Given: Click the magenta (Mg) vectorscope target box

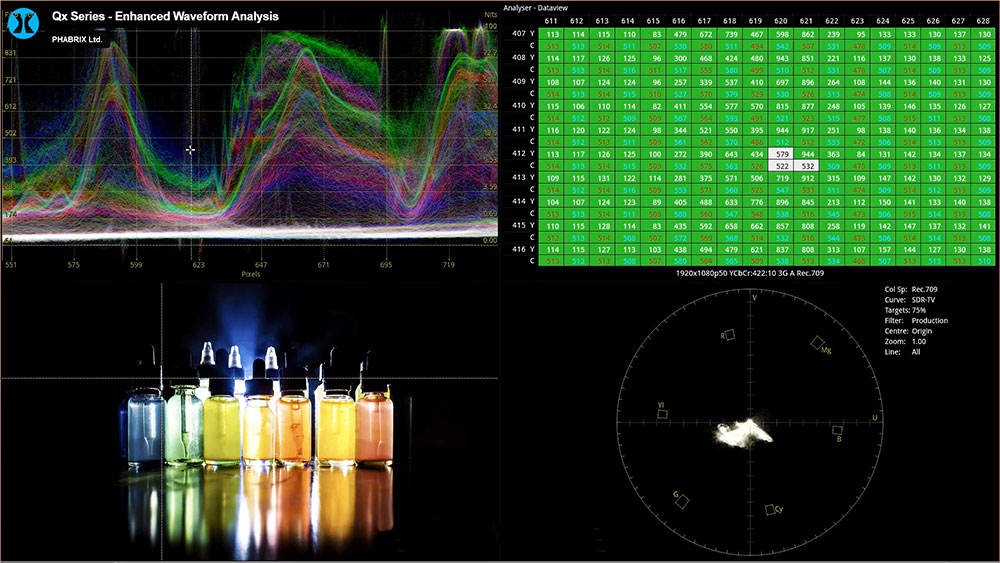Looking at the screenshot, I should pyautogui.click(x=816, y=342).
